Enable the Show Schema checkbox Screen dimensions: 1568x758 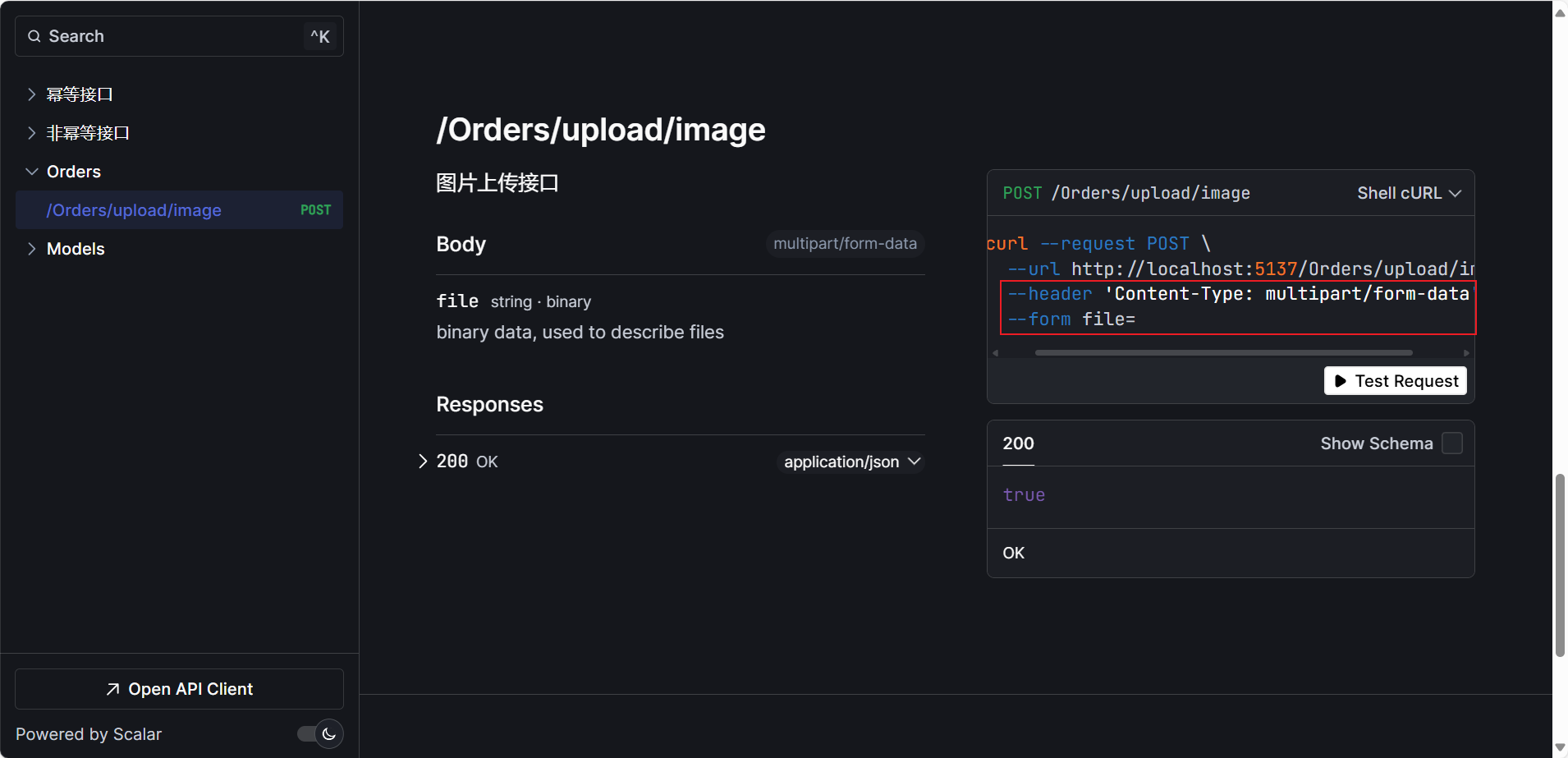1452,443
